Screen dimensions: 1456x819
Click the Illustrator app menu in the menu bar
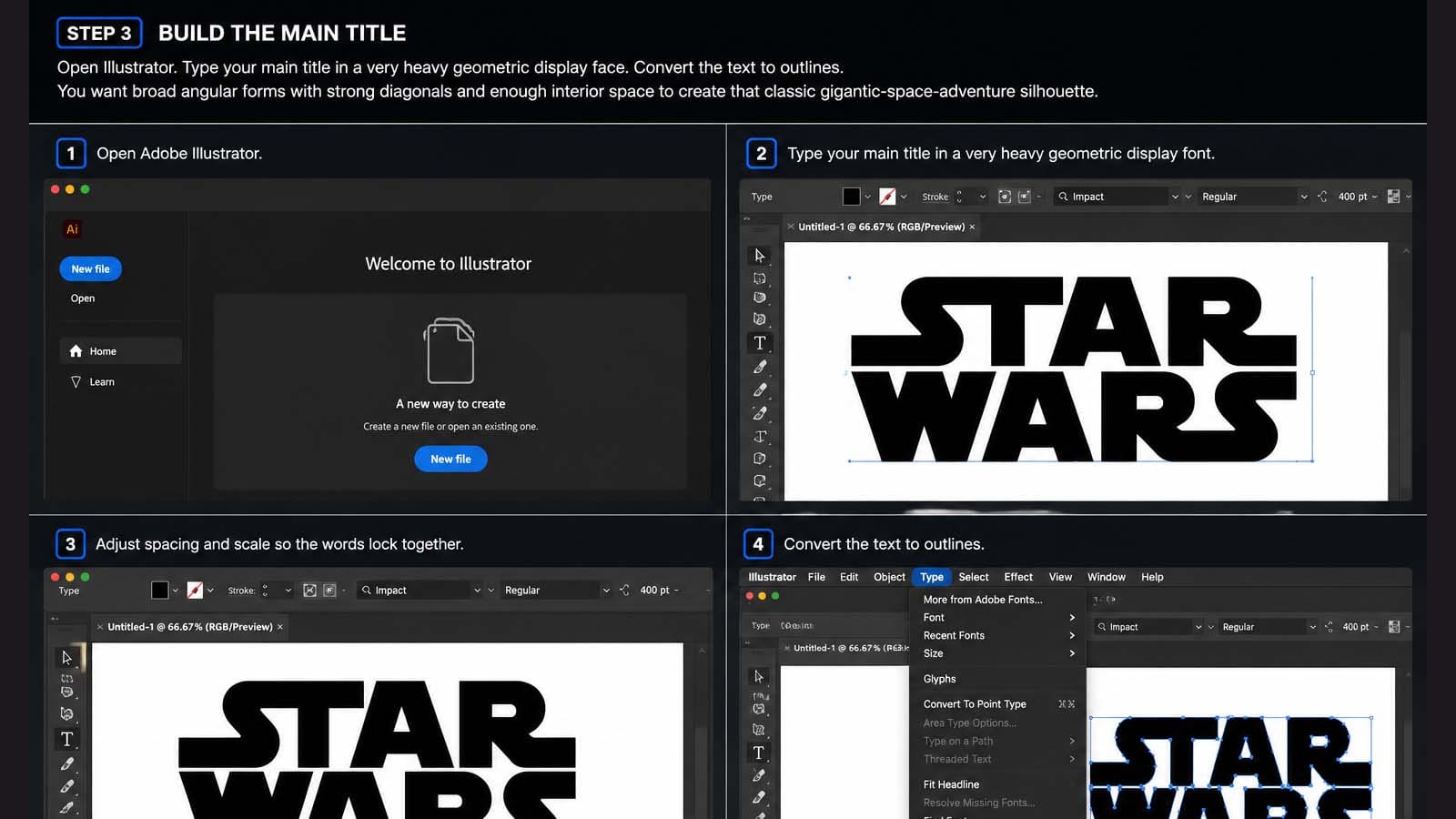[x=772, y=577]
